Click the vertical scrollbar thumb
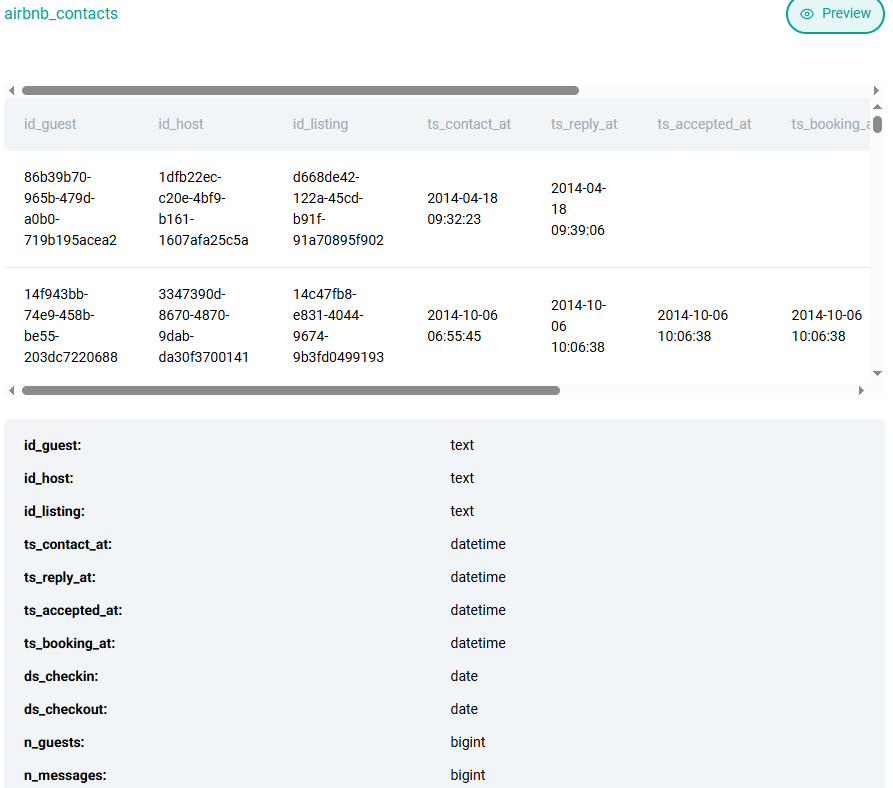The image size is (893, 788). (x=878, y=125)
